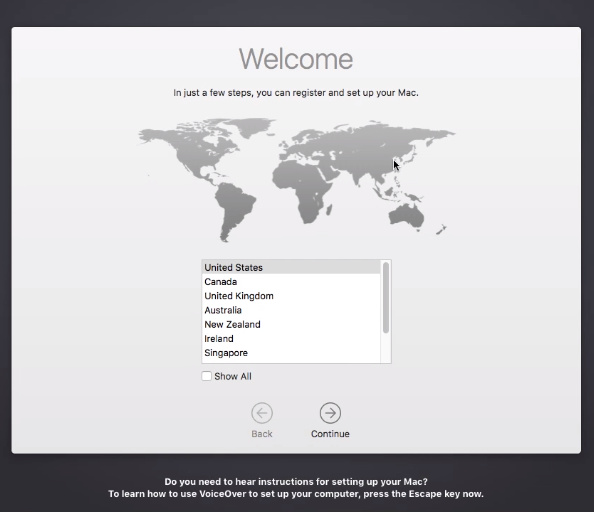Click the Show All label text
594x512 pixels.
coord(233,376)
